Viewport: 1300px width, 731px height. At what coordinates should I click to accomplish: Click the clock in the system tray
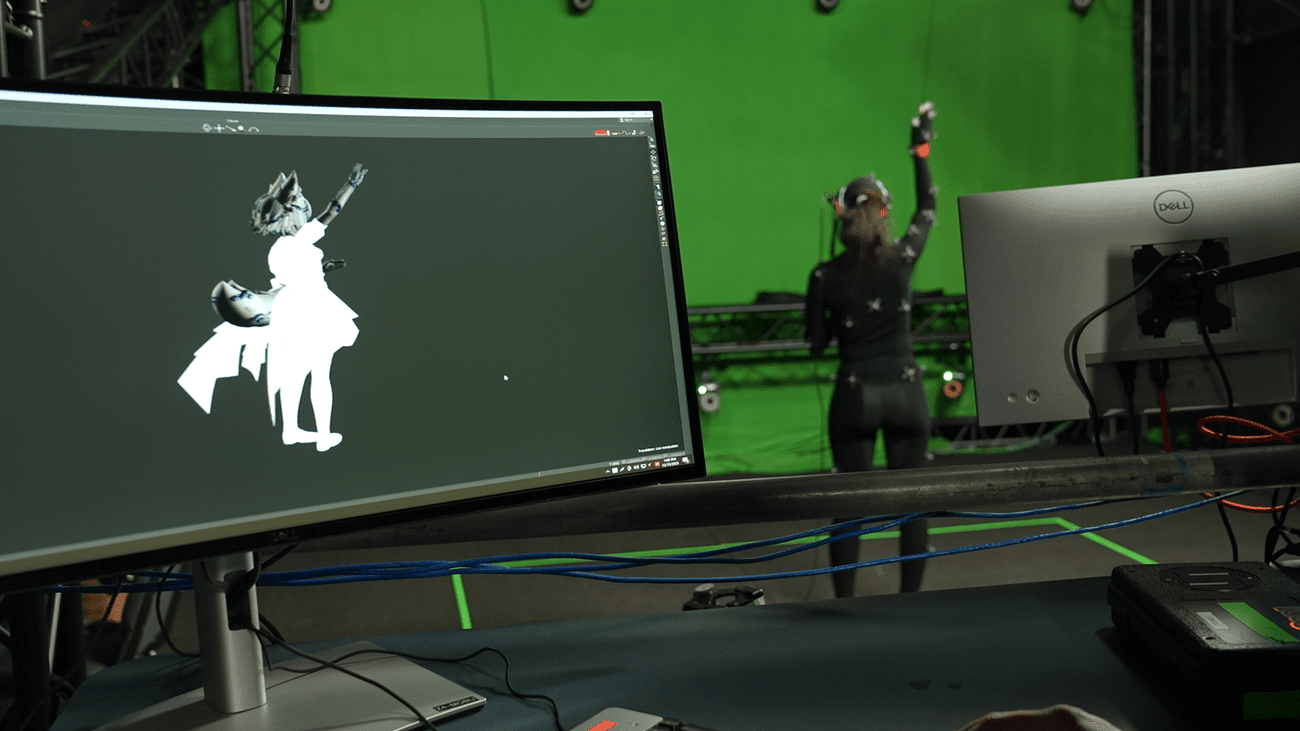click(670, 460)
